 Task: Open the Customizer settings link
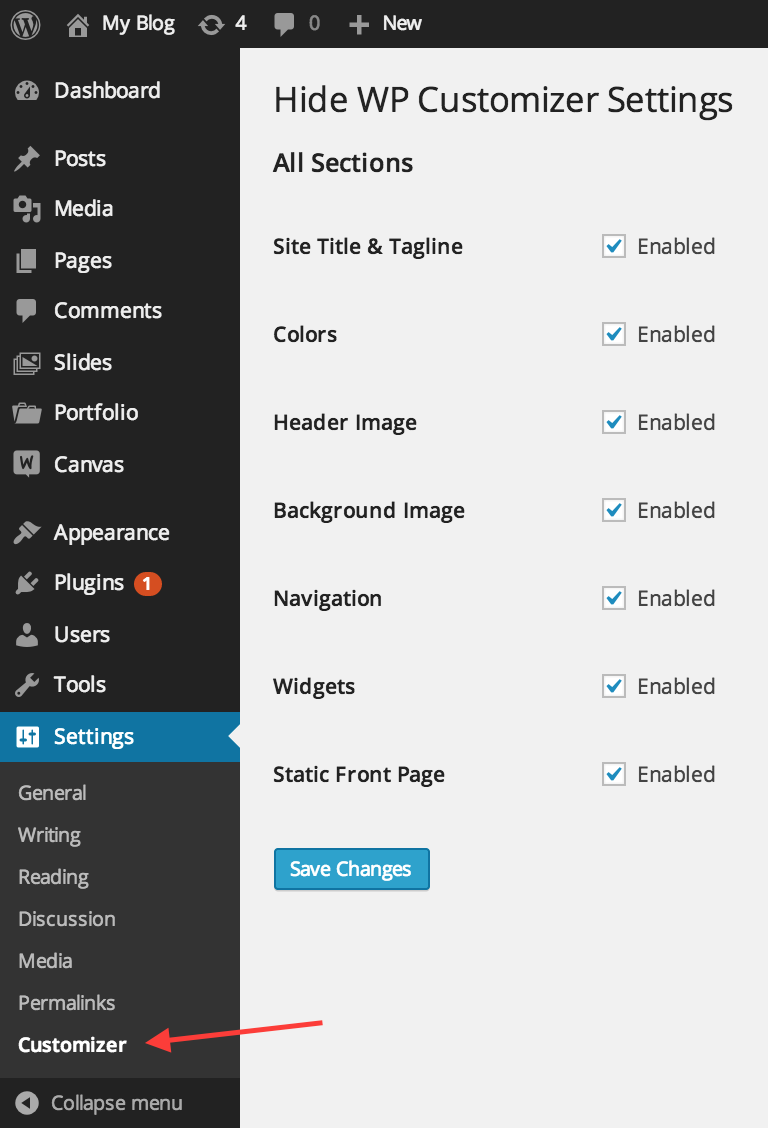72,1045
